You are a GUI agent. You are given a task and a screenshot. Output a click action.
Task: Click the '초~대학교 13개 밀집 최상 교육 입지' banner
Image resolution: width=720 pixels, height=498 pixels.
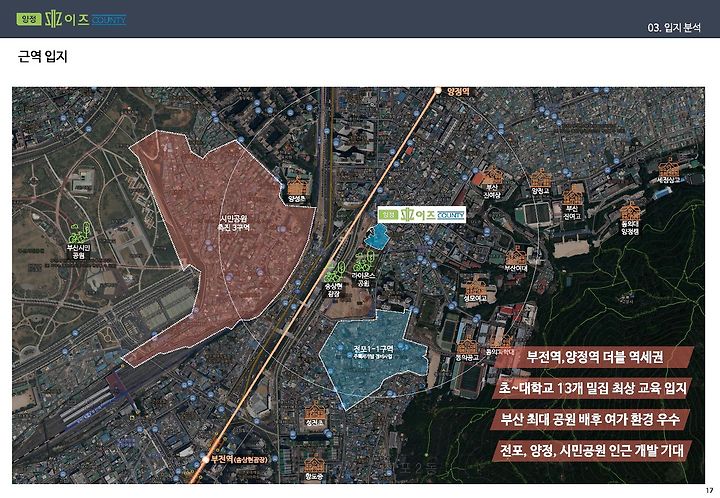tap(592, 388)
